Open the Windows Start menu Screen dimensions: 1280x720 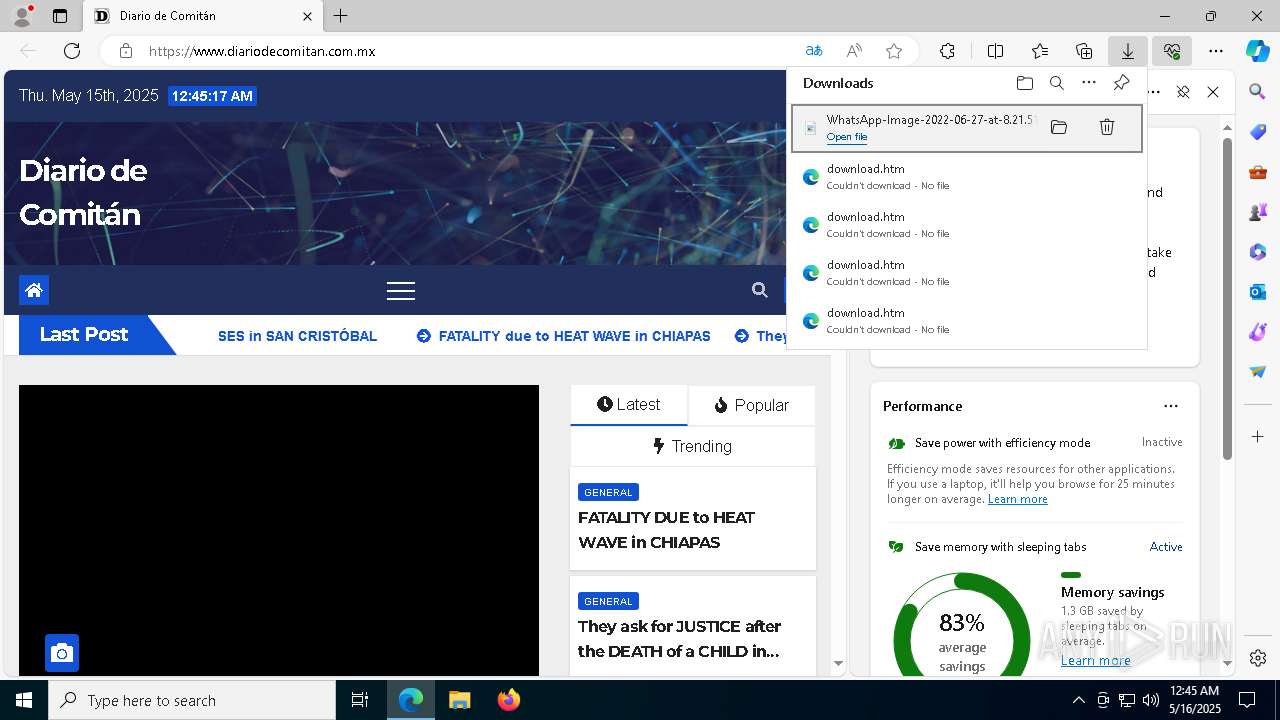(x=24, y=700)
